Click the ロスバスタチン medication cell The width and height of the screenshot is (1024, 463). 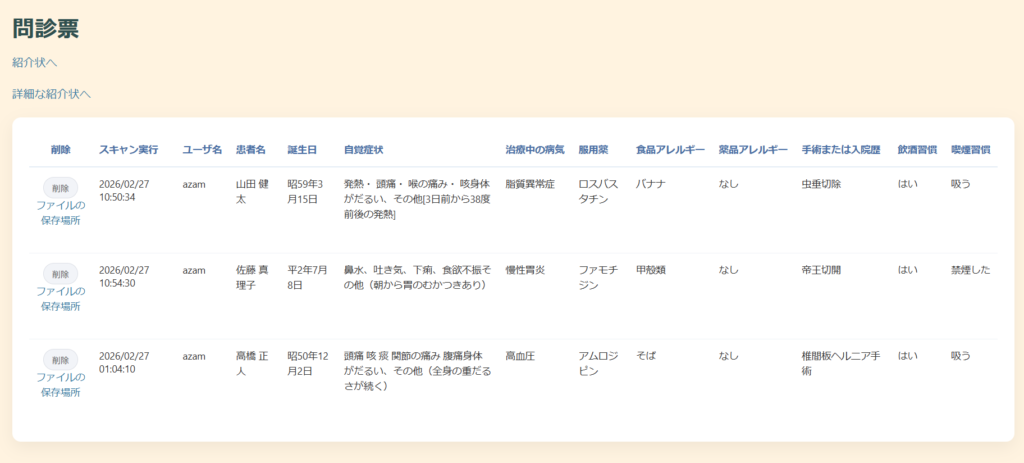pos(600,192)
